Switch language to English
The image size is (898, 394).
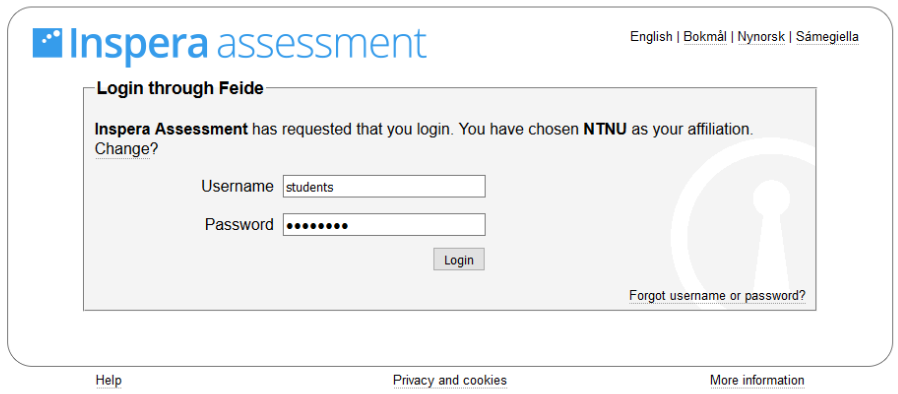(651, 37)
